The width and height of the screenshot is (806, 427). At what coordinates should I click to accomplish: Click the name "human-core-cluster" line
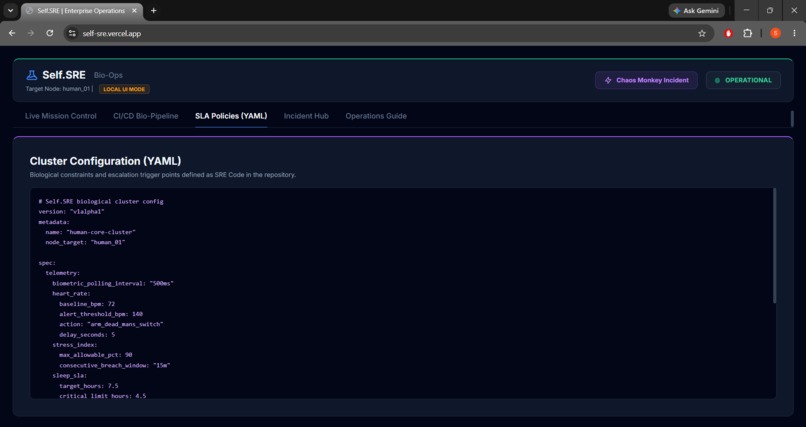pos(90,232)
